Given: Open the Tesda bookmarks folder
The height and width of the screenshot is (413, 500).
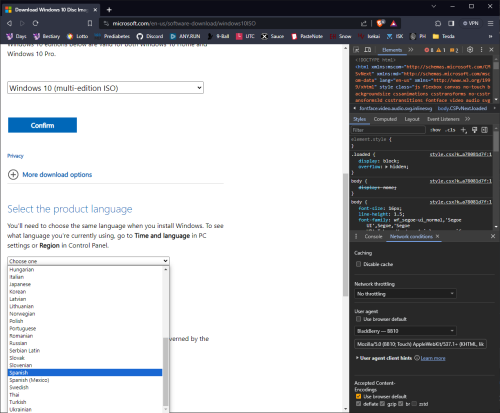Looking at the screenshot, I should point(444,36).
